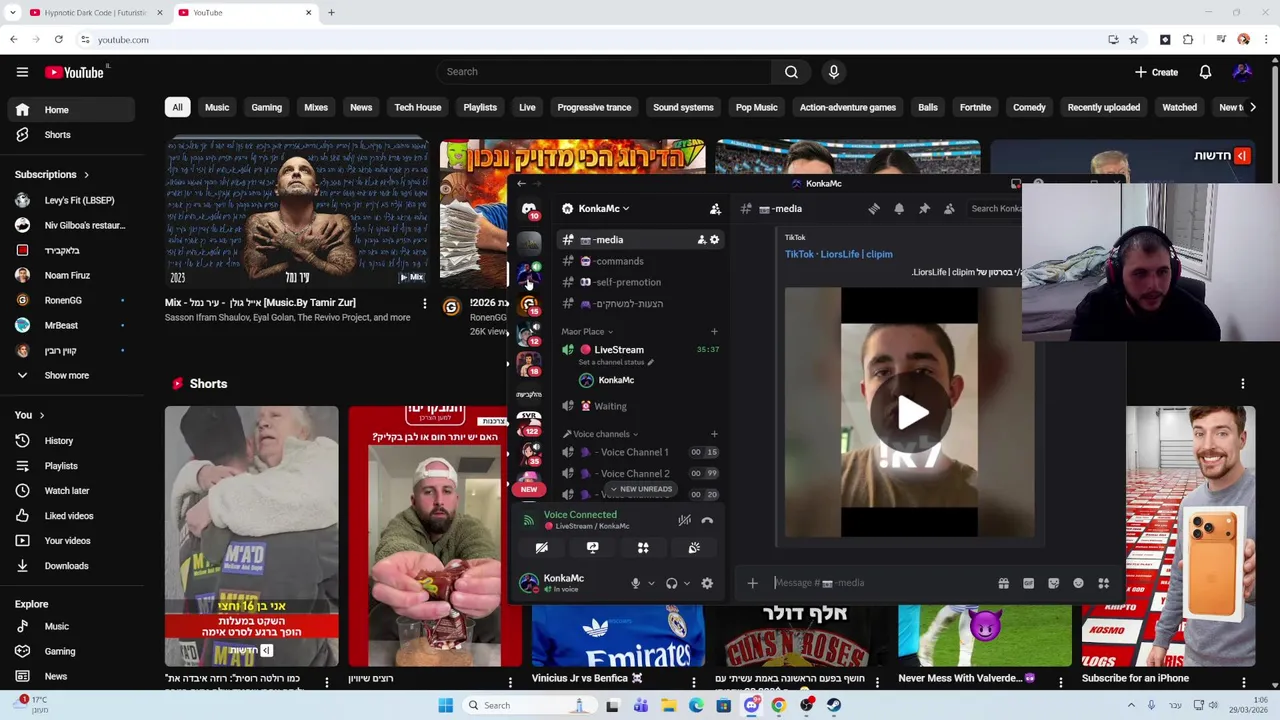Open YouTube notifications bell
The image size is (1280, 720).
[x=1205, y=72]
